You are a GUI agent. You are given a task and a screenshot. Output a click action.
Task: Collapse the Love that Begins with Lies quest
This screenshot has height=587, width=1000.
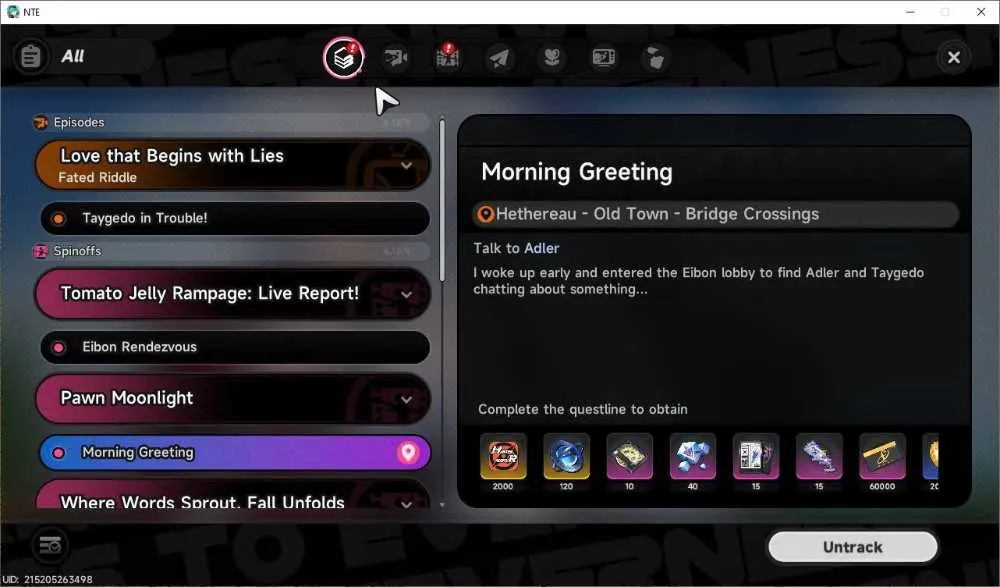[406, 165]
